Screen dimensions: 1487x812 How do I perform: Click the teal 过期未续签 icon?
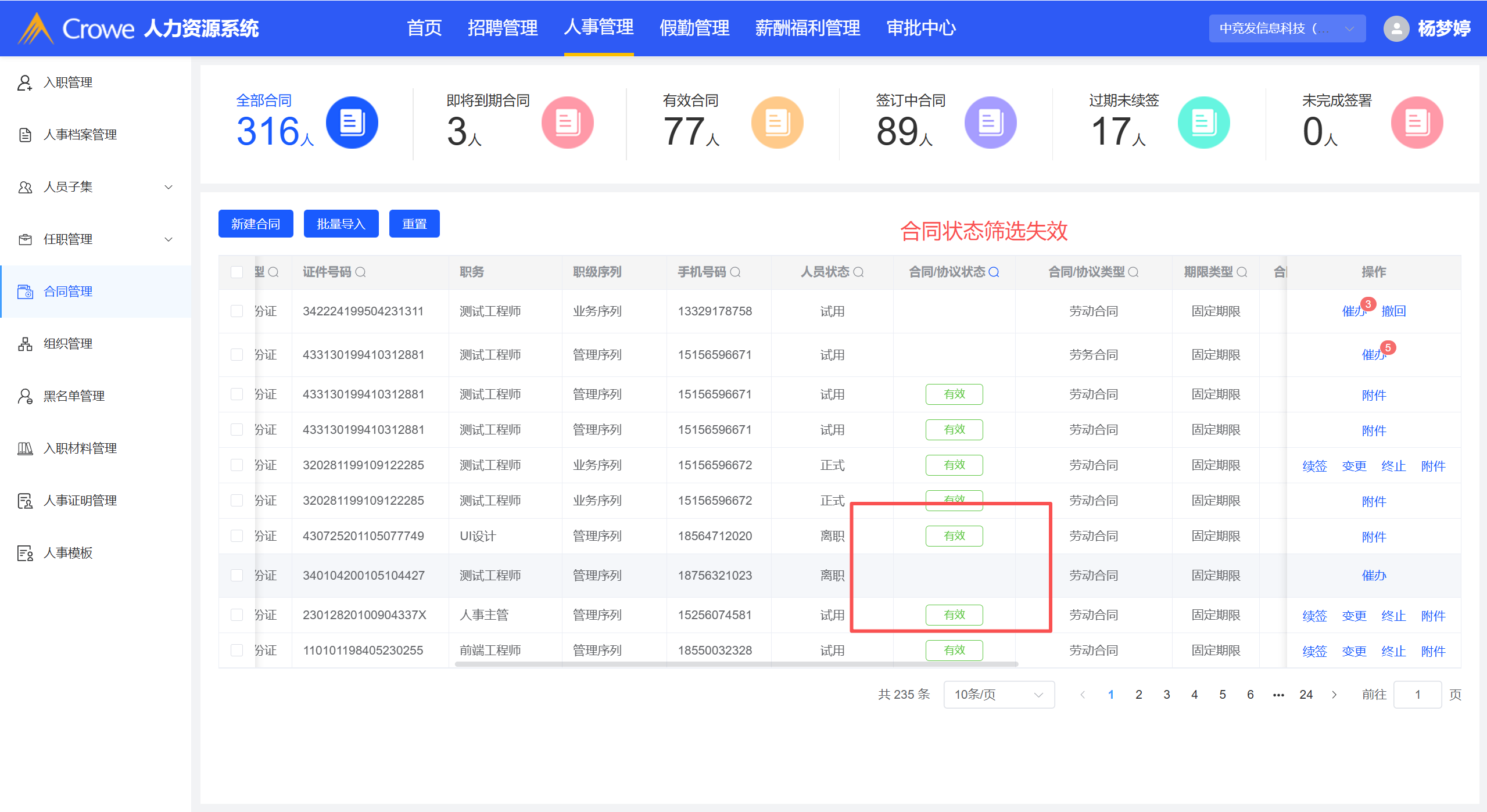tap(1203, 123)
